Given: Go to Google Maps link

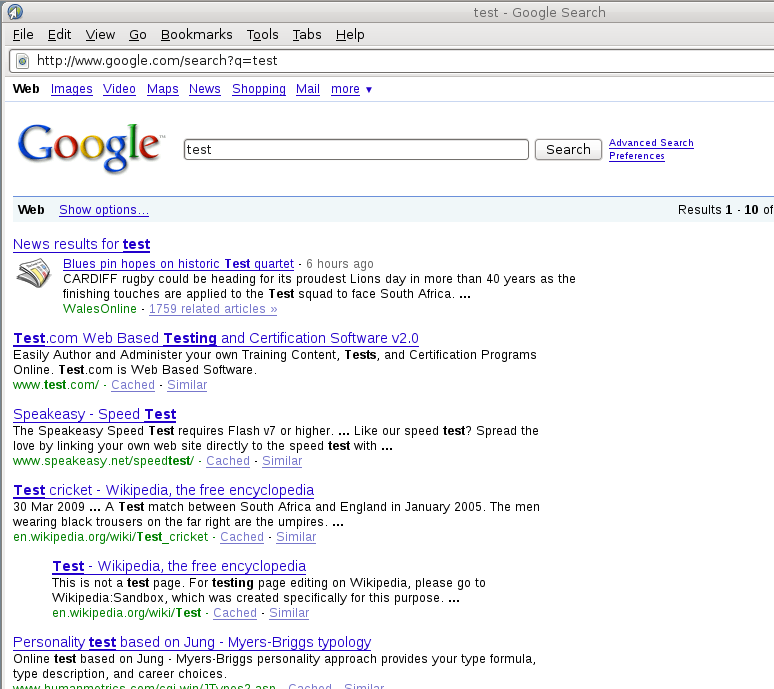Looking at the screenshot, I should [x=162, y=89].
